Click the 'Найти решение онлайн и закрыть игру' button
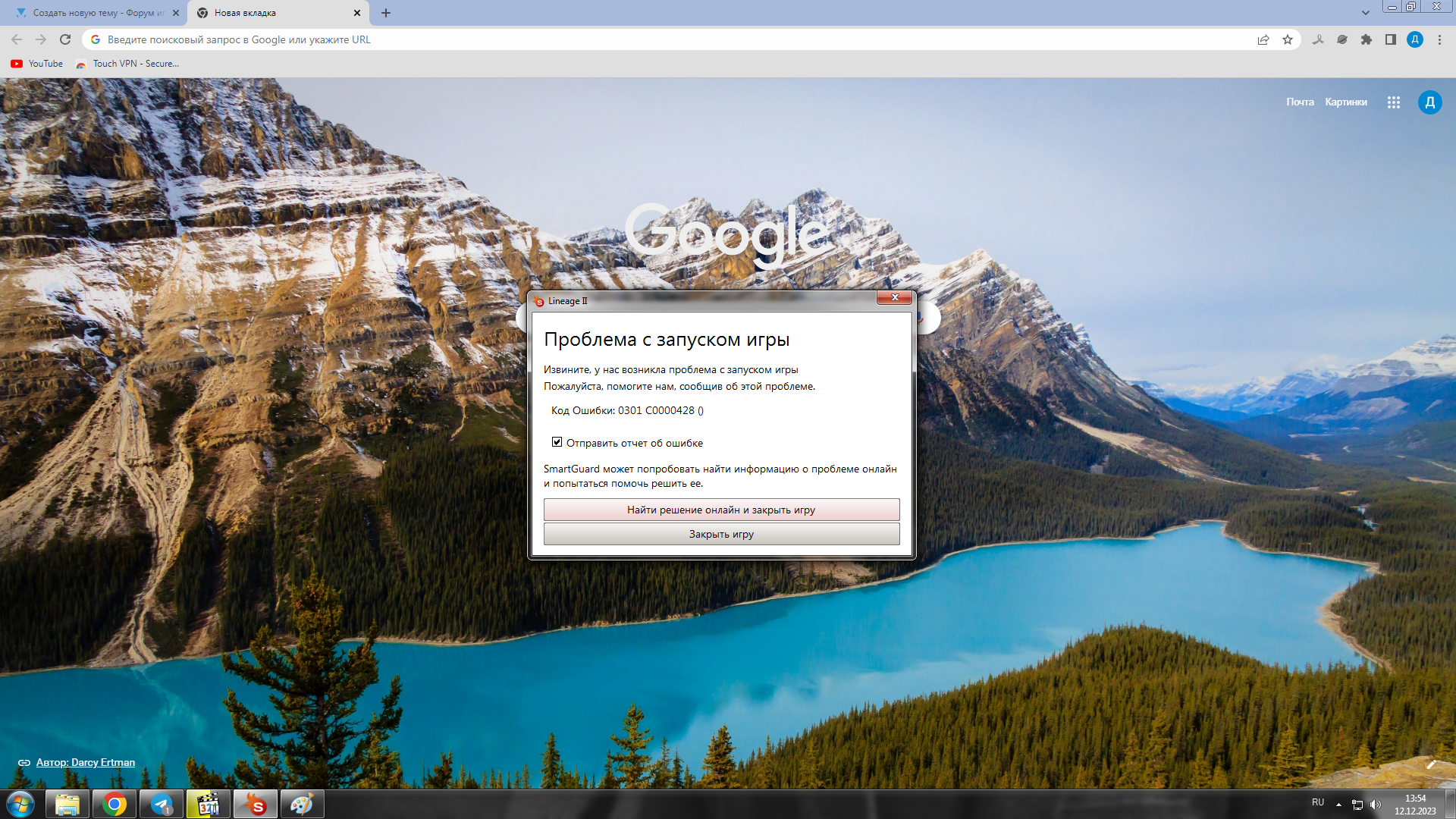 721,510
